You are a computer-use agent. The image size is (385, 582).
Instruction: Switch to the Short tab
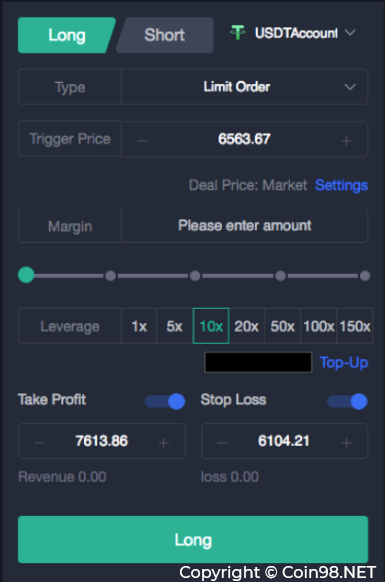(x=164, y=35)
